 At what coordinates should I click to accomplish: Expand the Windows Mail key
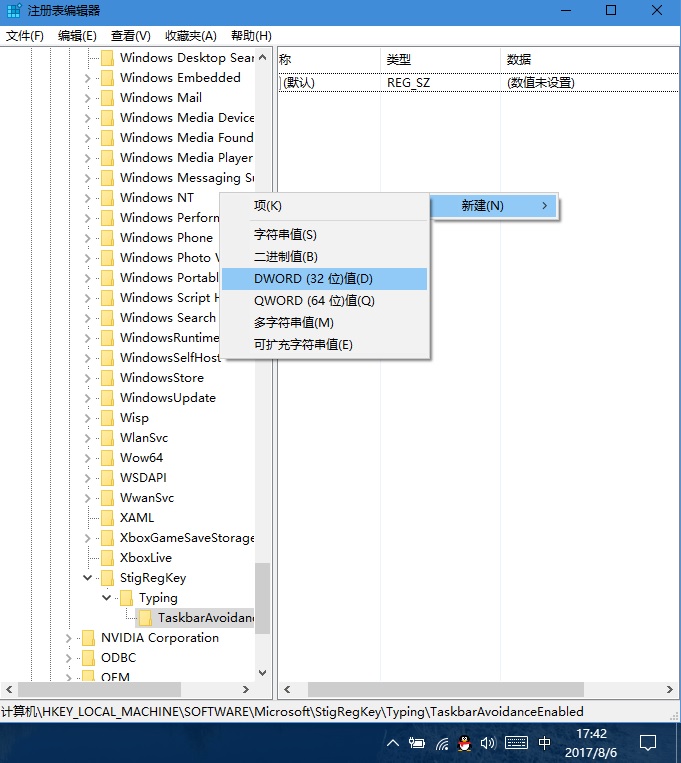point(87,98)
